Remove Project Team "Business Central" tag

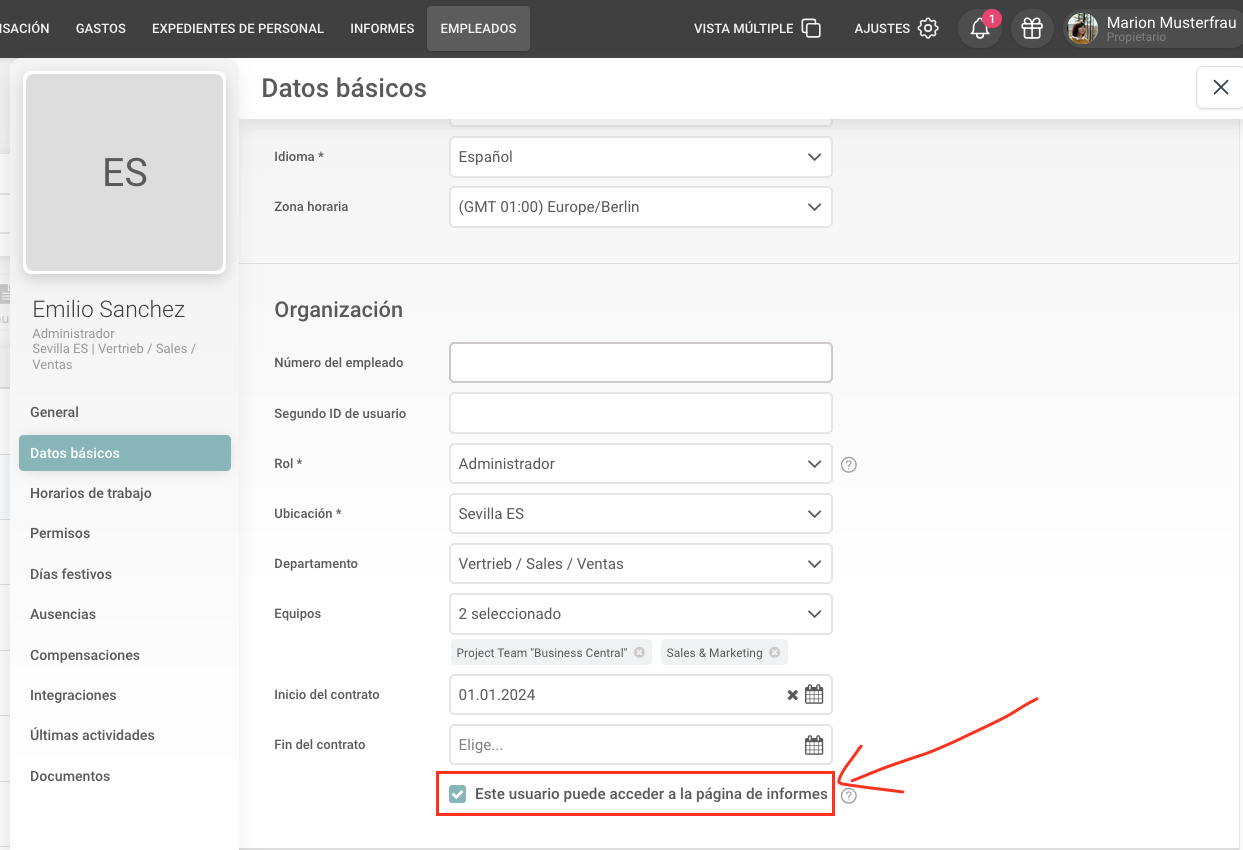coord(639,653)
